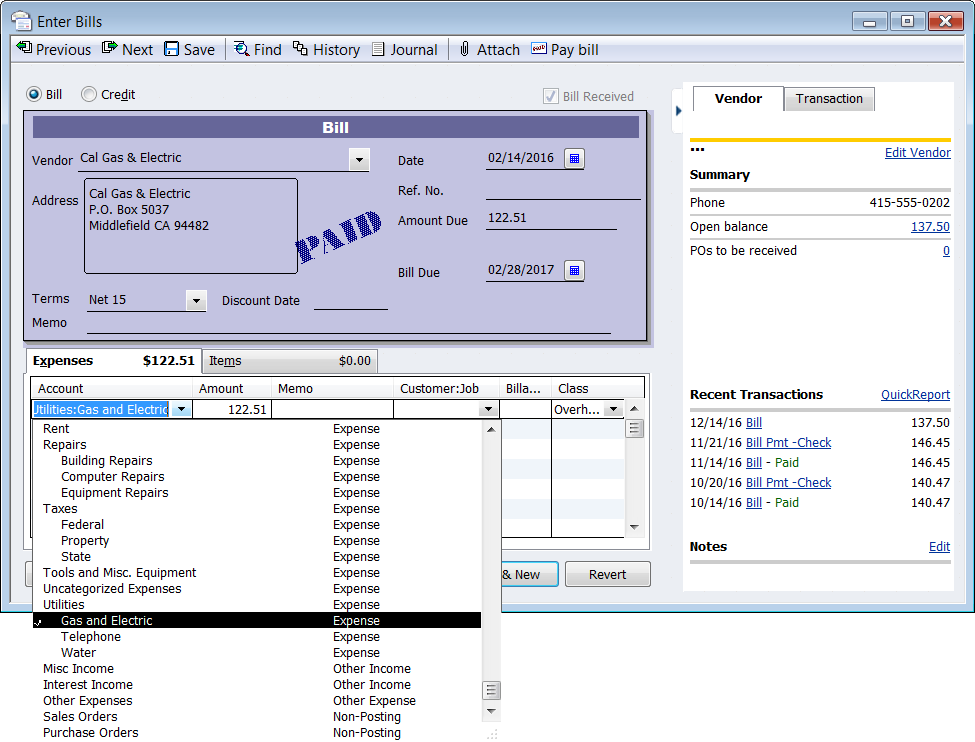Click the Edit Vendor link
The image size is (975, 742).
[917, 153]
